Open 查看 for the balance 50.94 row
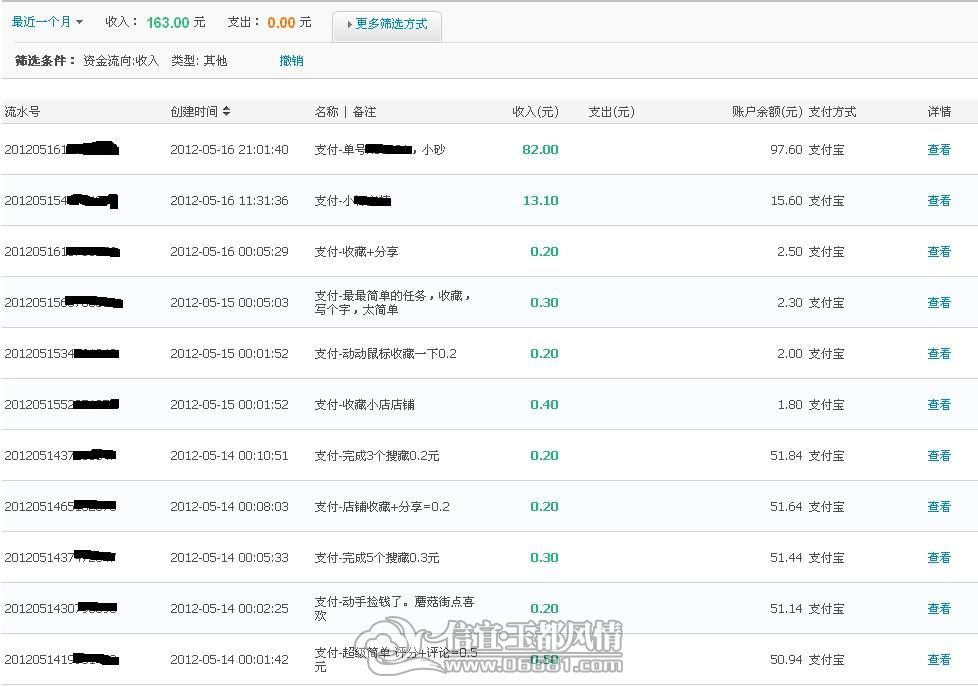 pyautogui.click(x=939, y=660)
